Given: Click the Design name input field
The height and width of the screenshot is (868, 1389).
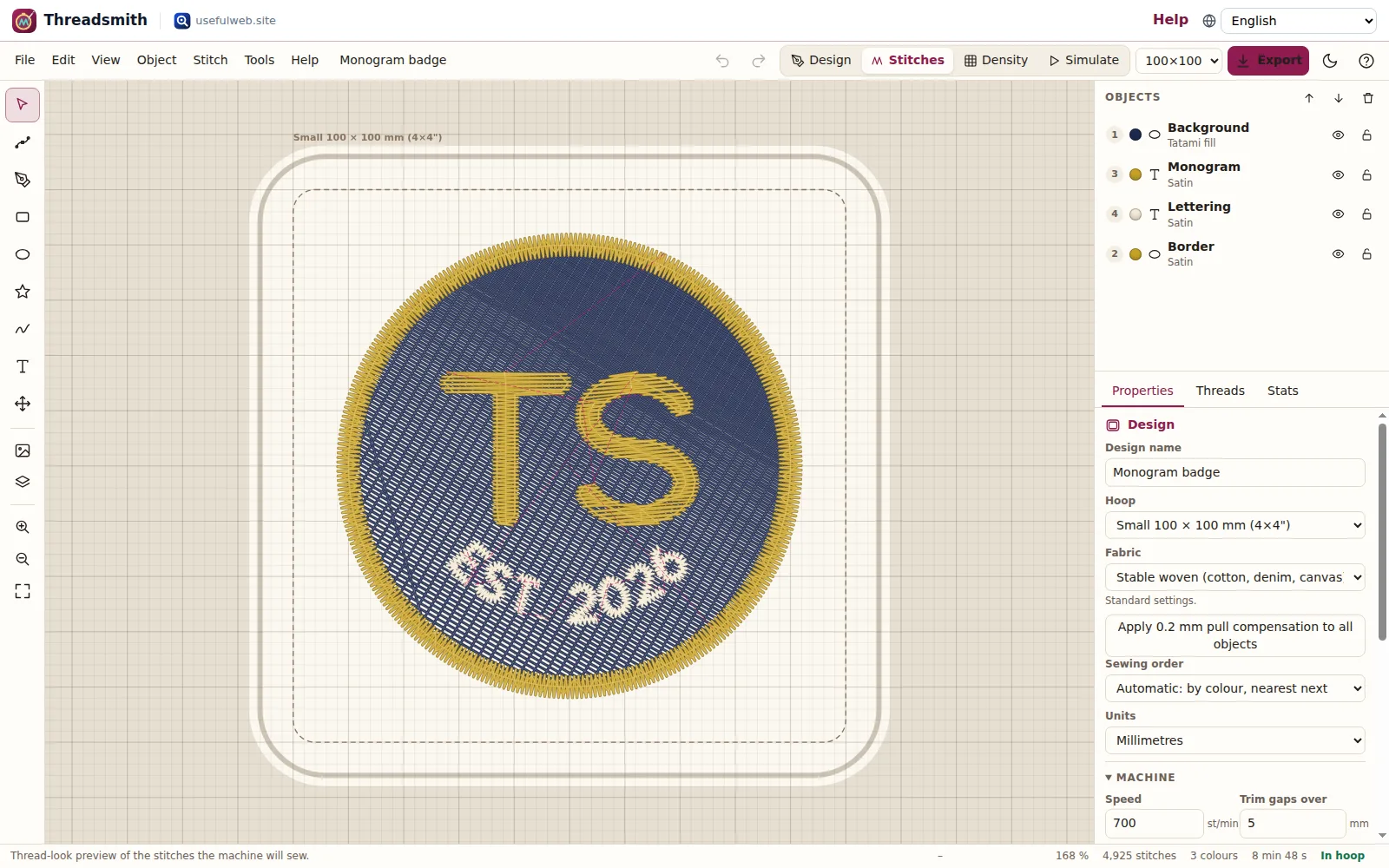Looking at the screenshot, I should [1234, 472].
